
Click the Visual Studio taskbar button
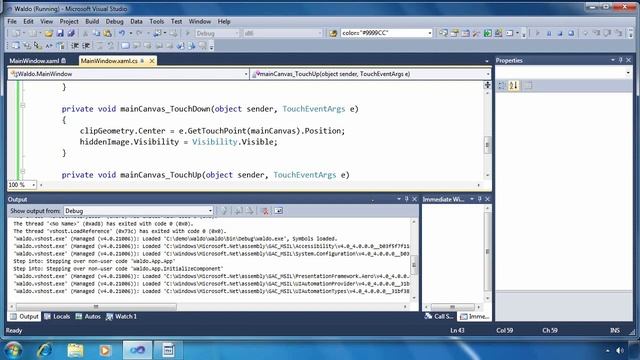pos(137,350)
